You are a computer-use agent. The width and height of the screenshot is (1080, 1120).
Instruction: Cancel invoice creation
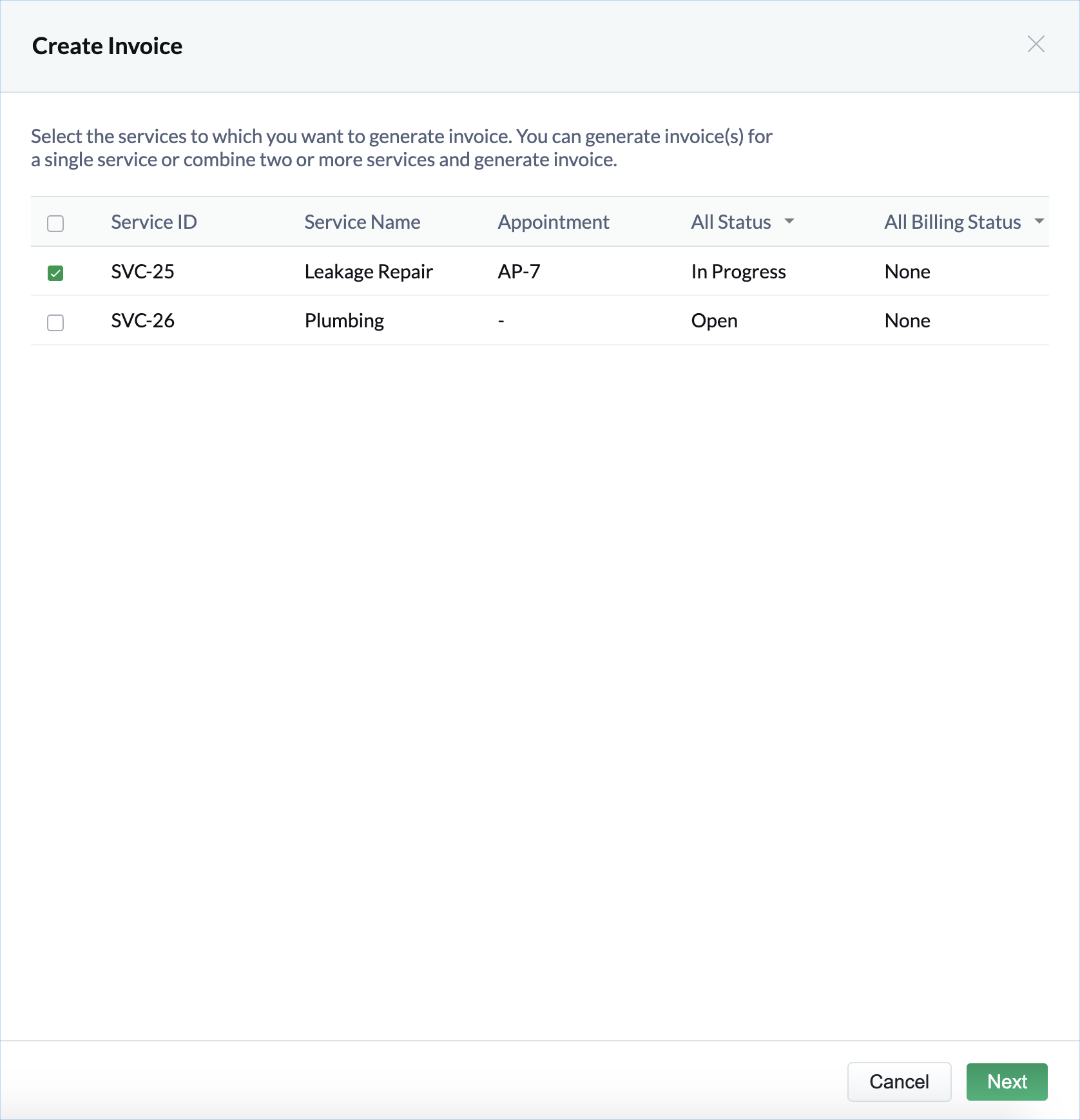pyautogui.click(x=898, y=1081)
